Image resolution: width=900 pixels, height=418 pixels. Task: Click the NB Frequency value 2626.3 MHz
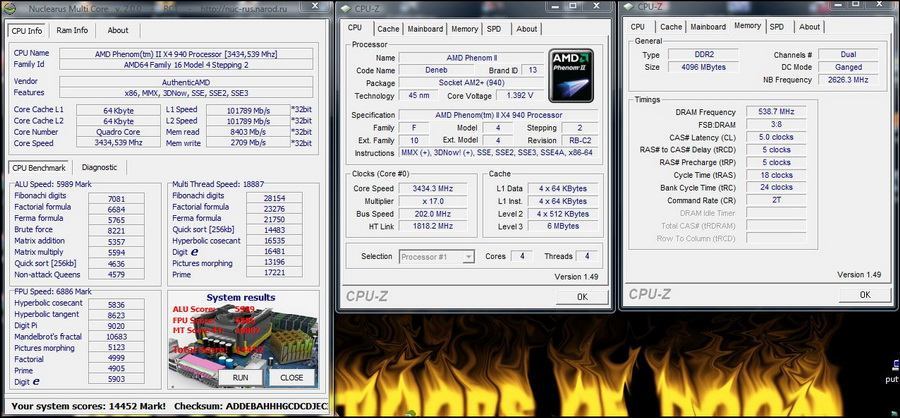pyautogui.click(x=848, y=80)
